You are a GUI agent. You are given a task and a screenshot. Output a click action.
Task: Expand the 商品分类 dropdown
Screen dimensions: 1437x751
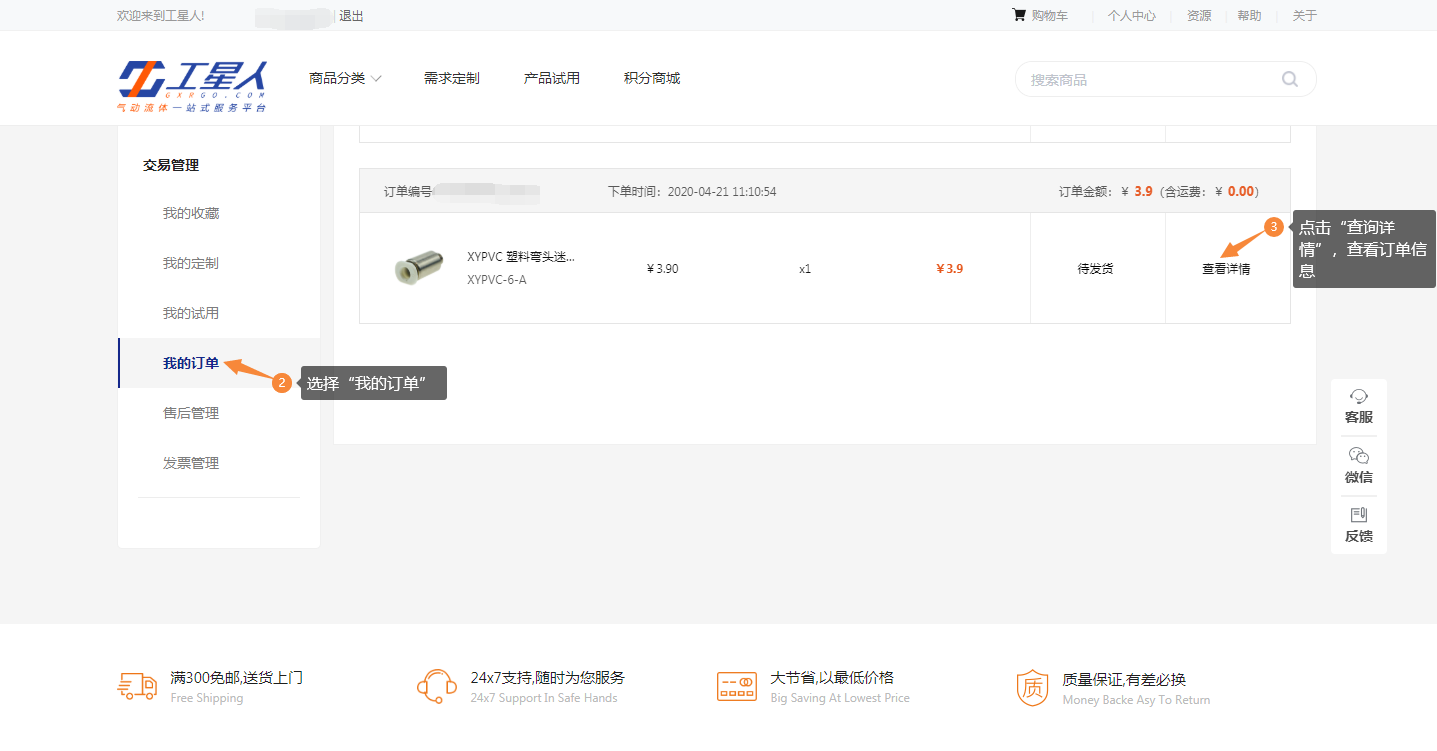pyautogui.click(x=345, y=78)
